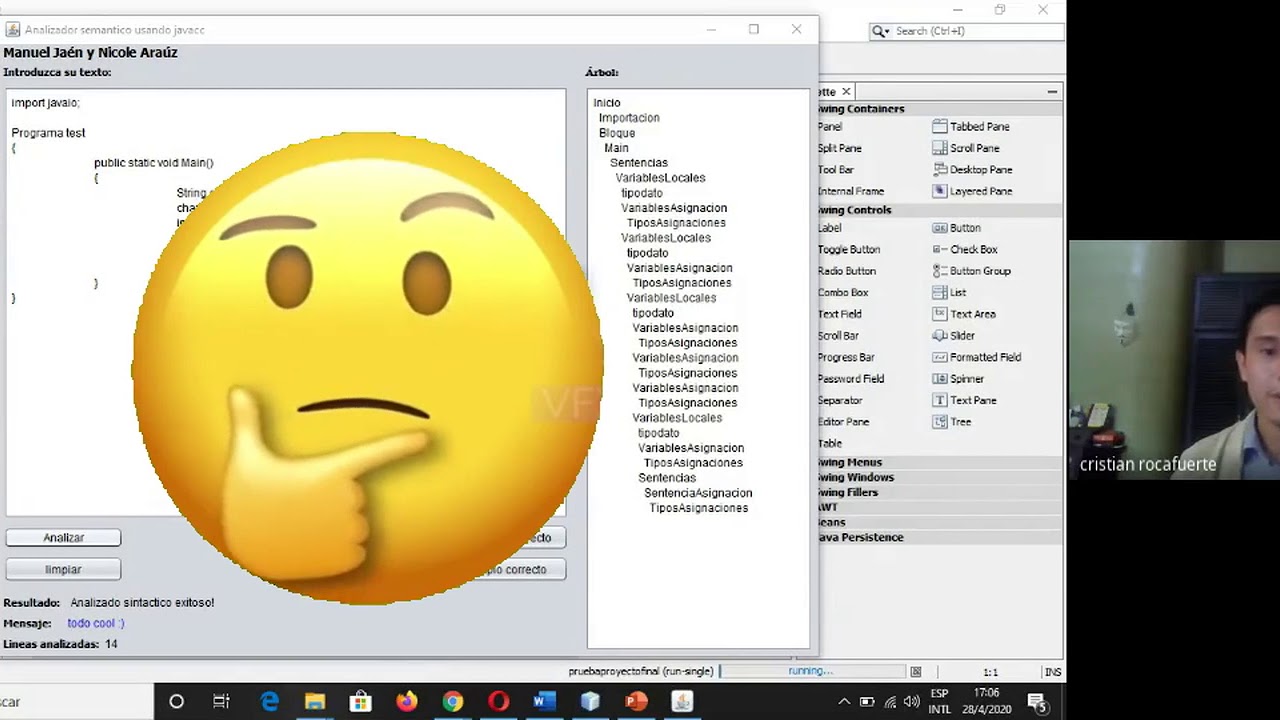Viewport: 1280px width, 720px height.
Task: Click the limpiar button
Action: 63,570
